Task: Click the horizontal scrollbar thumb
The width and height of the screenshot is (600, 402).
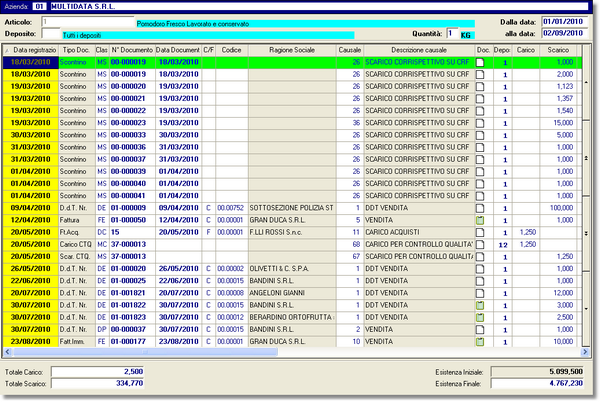Action: point(145,352)
